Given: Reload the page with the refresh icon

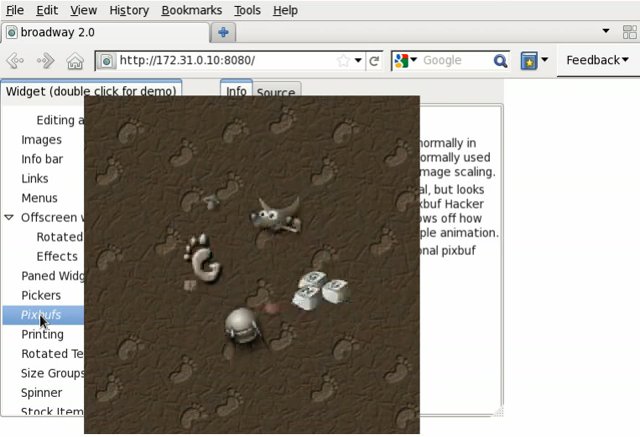Looking at the screenshot, I should point(373,61).
